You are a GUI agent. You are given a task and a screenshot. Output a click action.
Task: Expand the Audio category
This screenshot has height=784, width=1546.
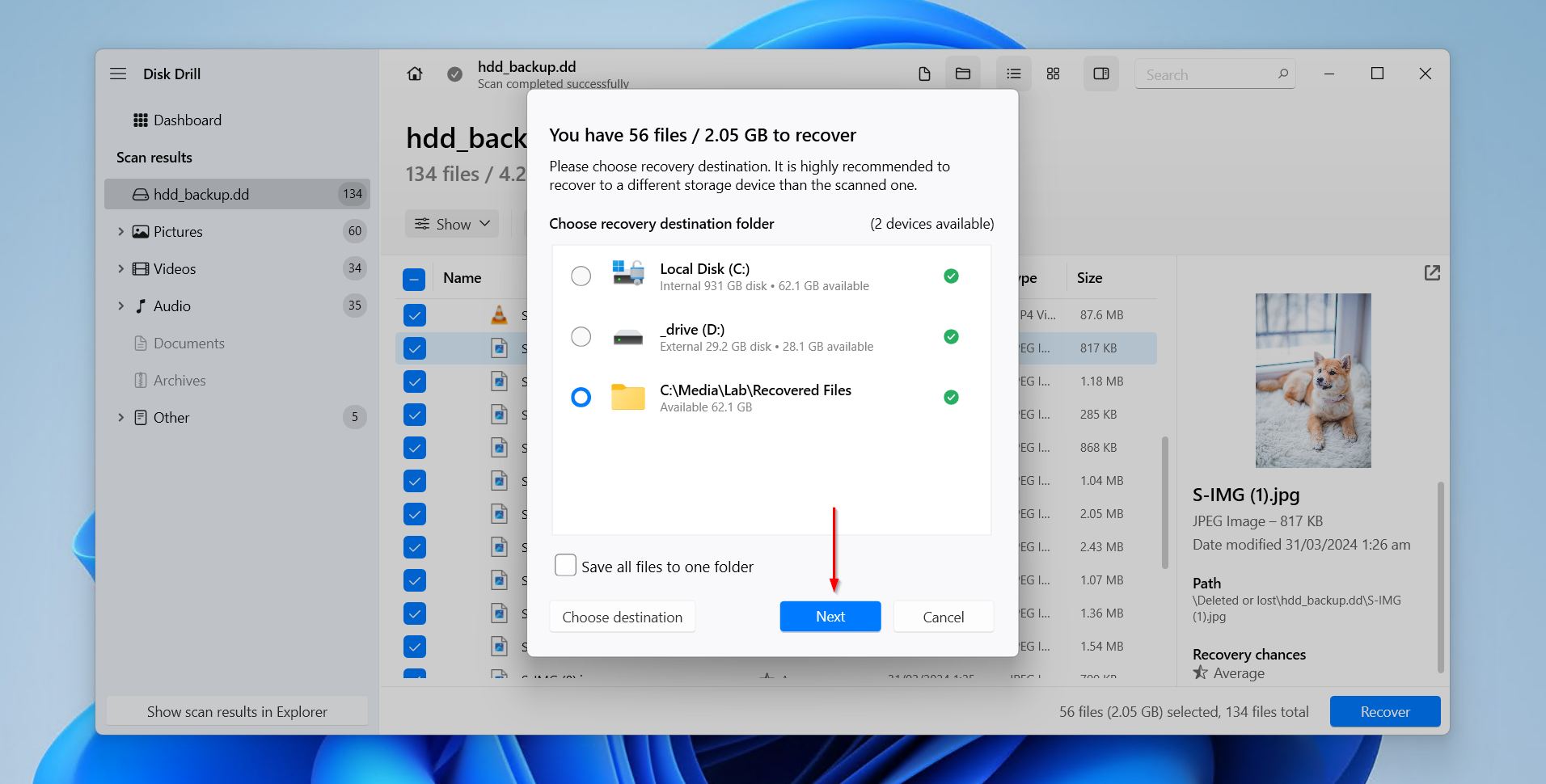point(122,306)
